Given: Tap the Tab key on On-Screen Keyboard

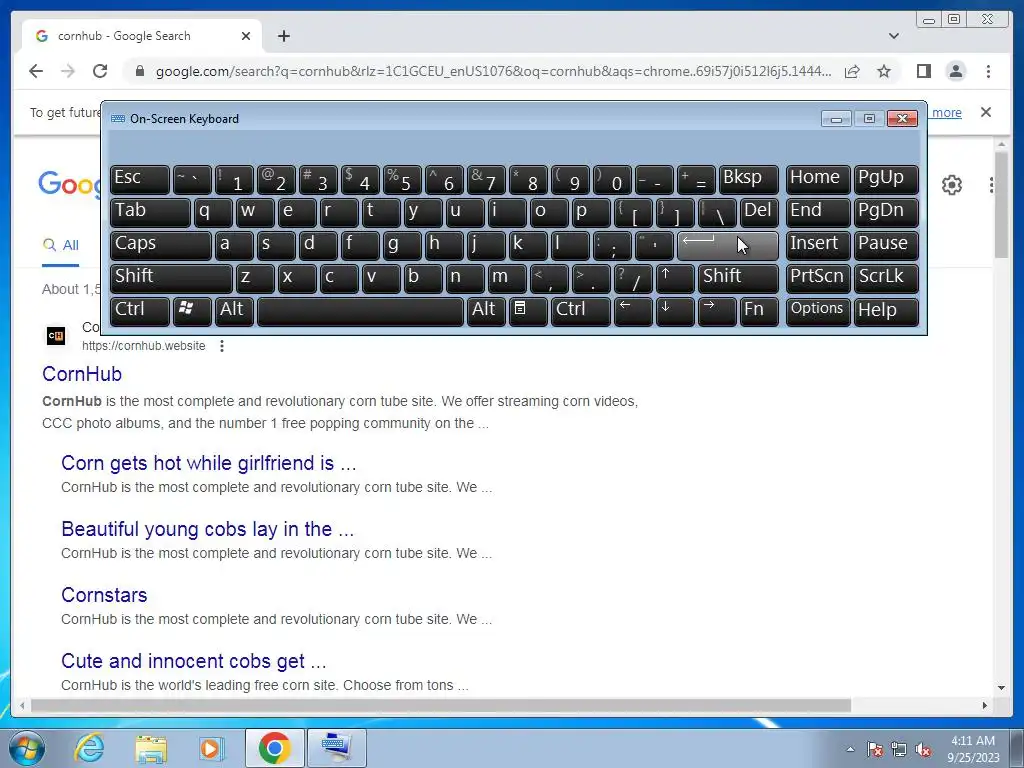Looking at the screenshot, I should [x=150, y=212].
